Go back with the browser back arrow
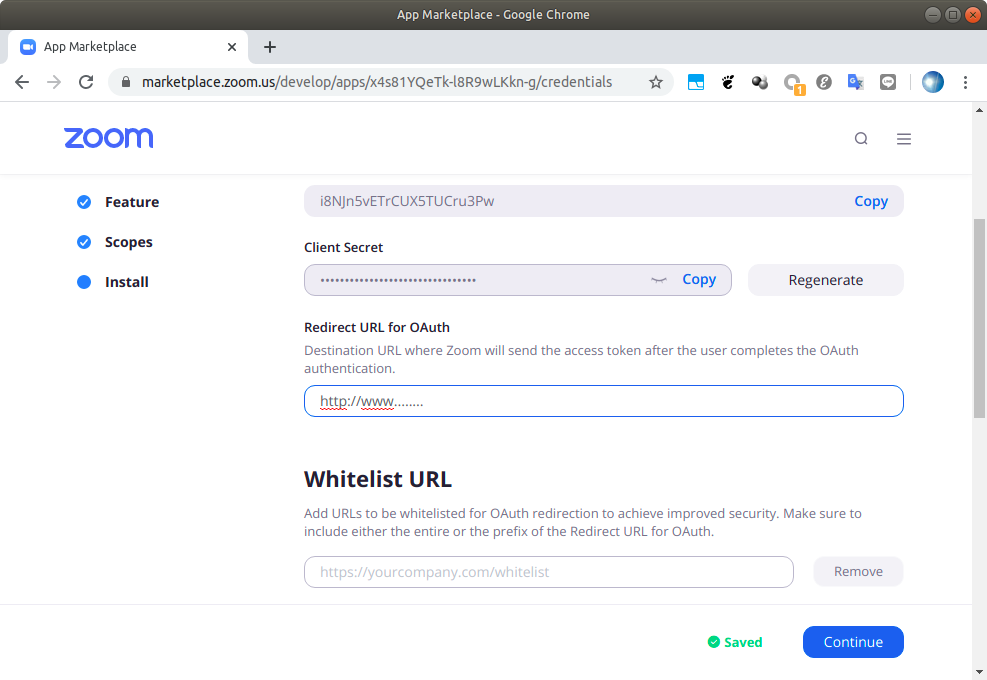The width and height of the screenshot is (987, 680). [x=22, y=82]
